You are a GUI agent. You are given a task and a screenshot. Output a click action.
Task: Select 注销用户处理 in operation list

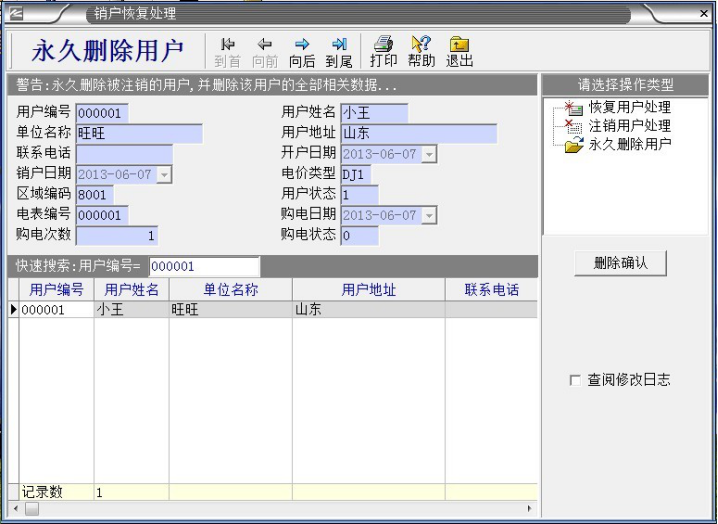(x=628, y=126)
